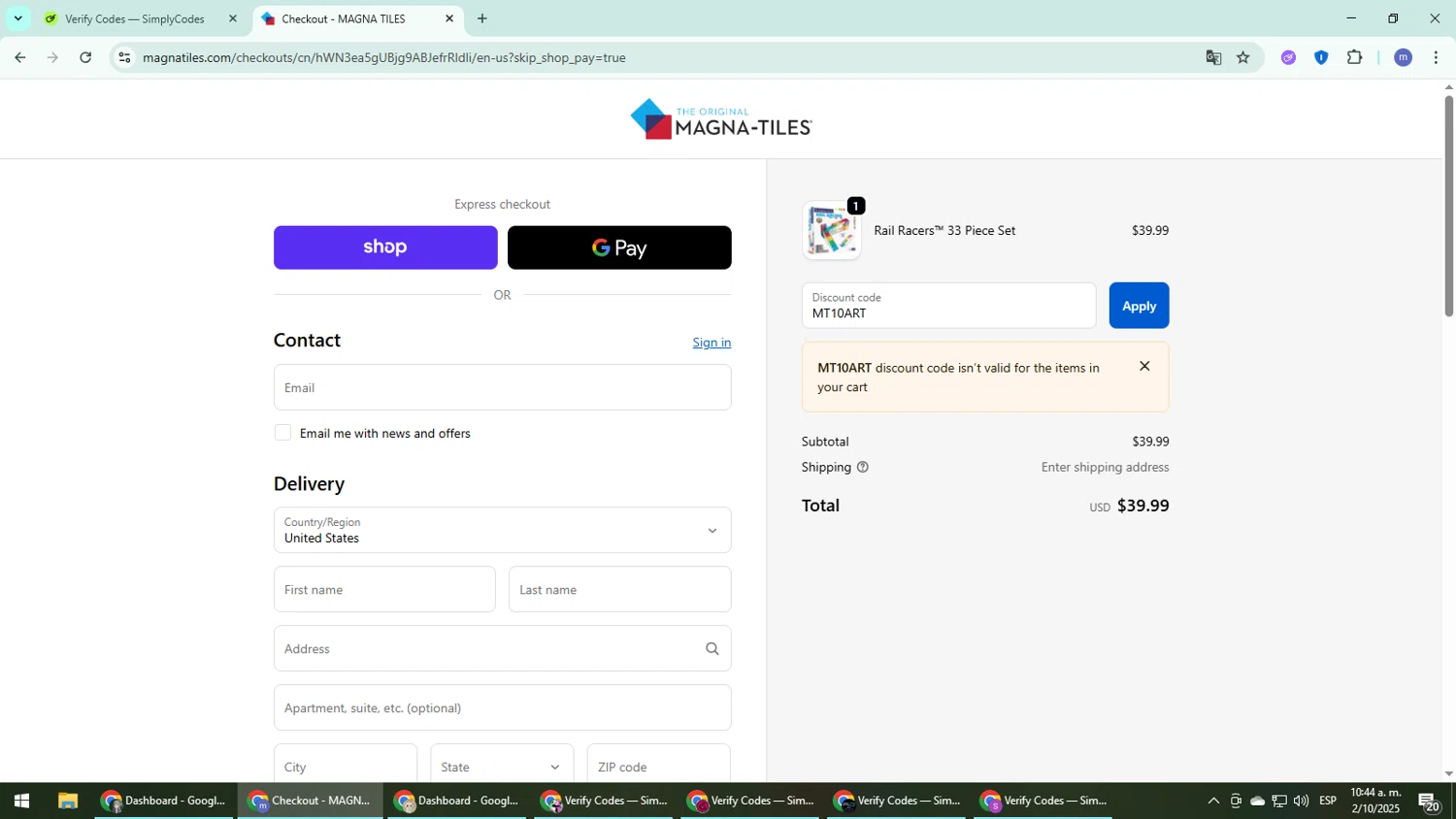The width and height of the screenshot is (1456, 819).
Task: Click the Address search magnifier icon
Action: (x=712, y=648)
